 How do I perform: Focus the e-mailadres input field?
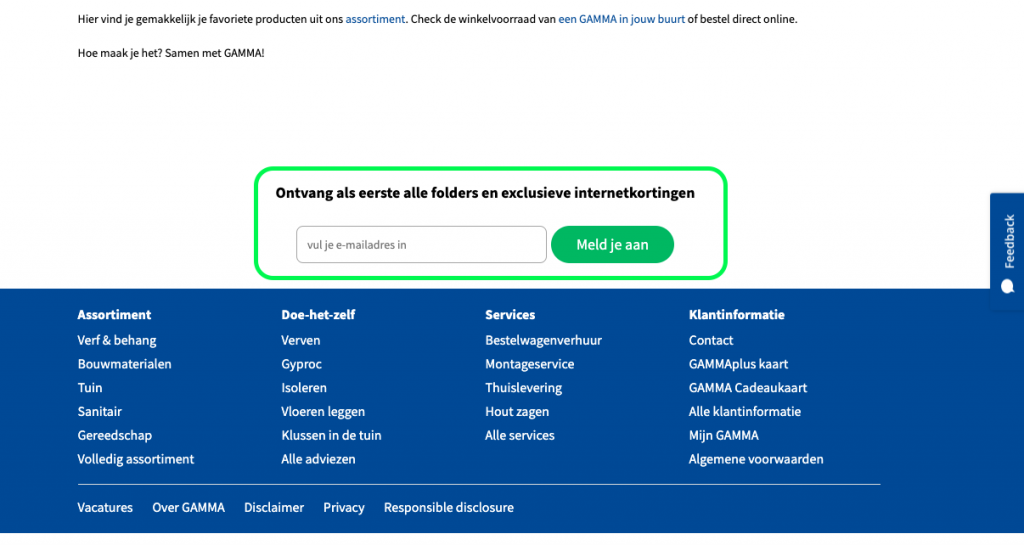[x=421, y=245]
